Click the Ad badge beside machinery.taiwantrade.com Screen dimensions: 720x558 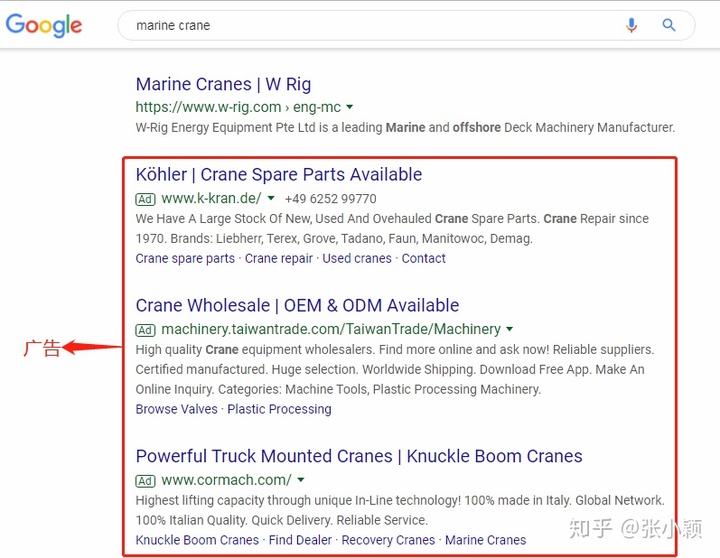point(146,330)
